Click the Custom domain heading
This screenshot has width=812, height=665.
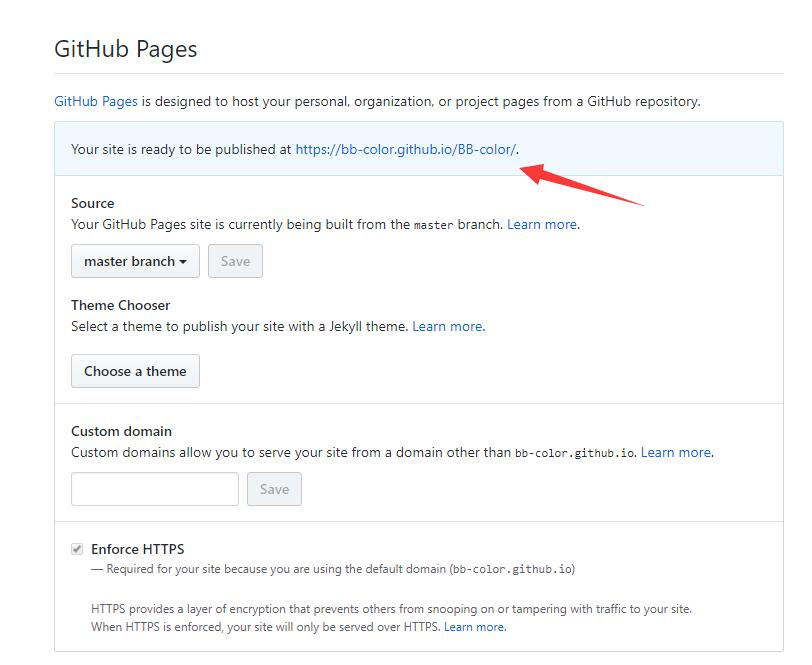(x=122, y=431)
